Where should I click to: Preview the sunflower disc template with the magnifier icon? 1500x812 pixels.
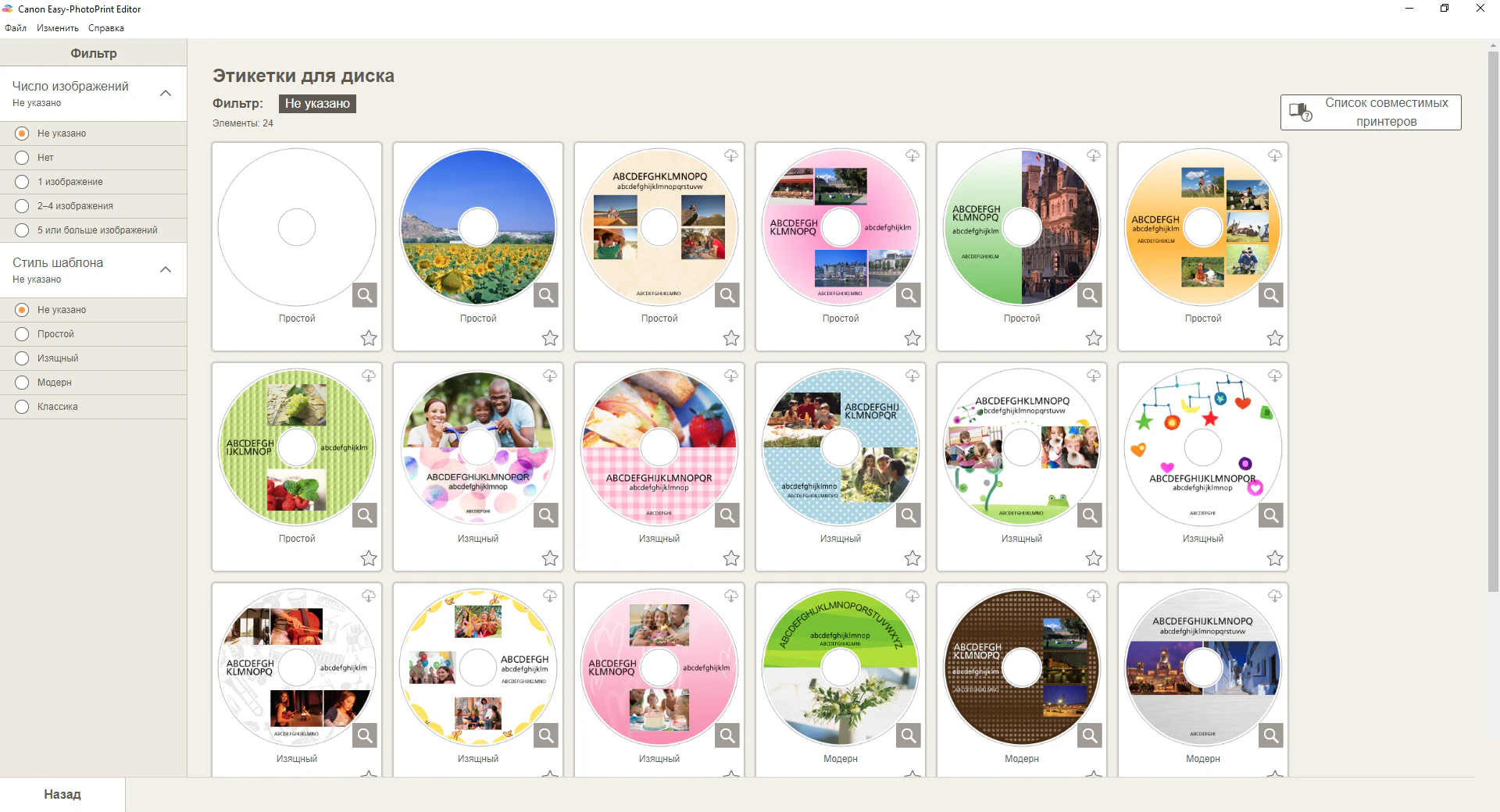pyautogui.click(x=546, y=295)
